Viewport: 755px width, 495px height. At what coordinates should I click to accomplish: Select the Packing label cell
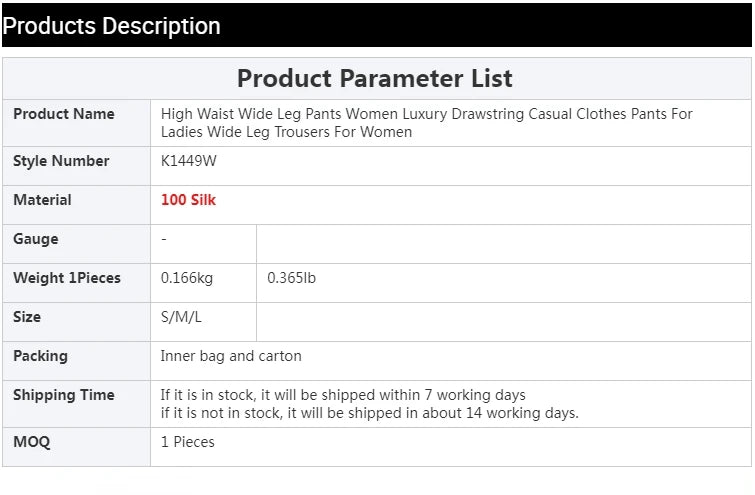[x=77, y=361]
